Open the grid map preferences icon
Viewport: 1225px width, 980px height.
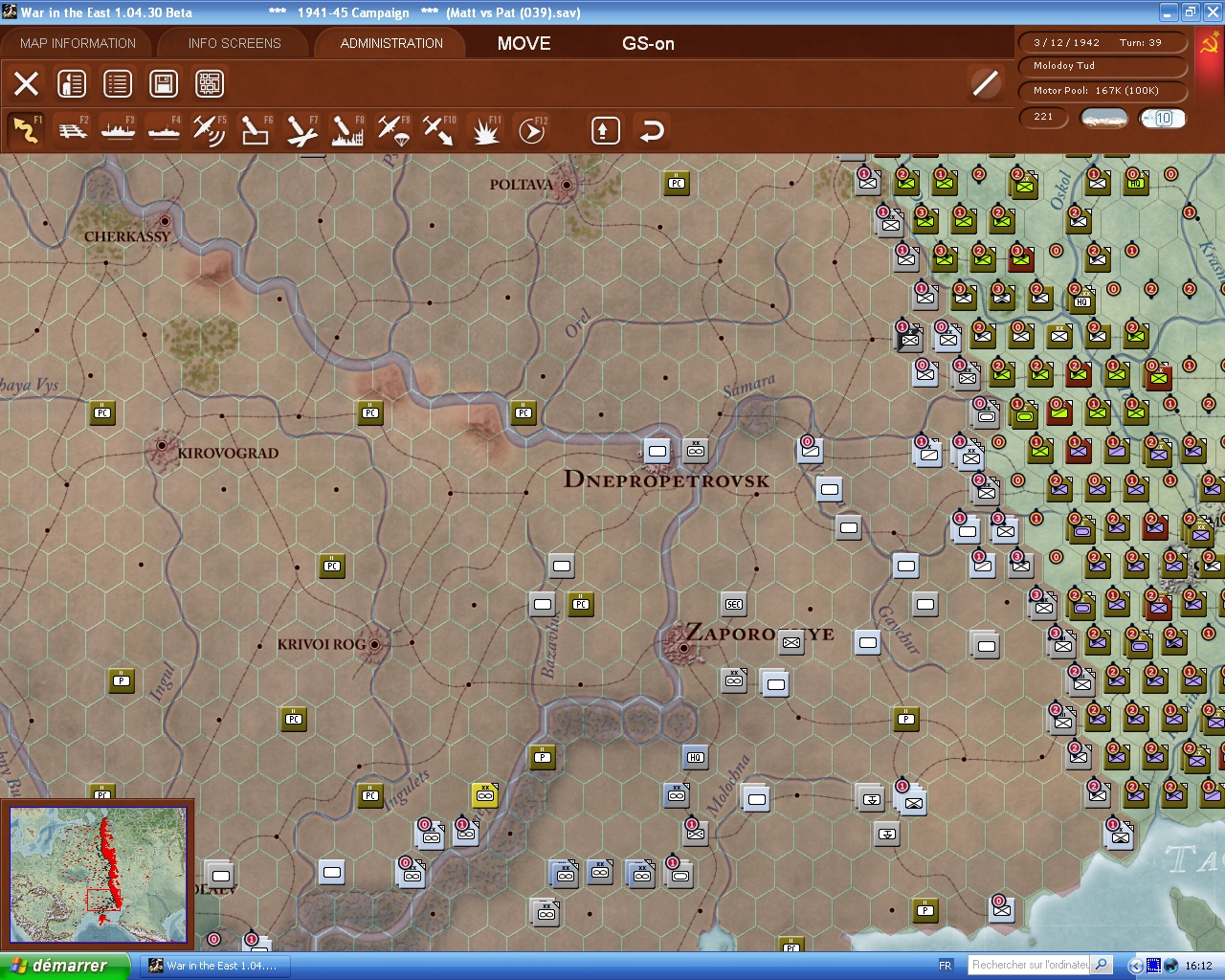pyautogui.click(x=210, y=83)
